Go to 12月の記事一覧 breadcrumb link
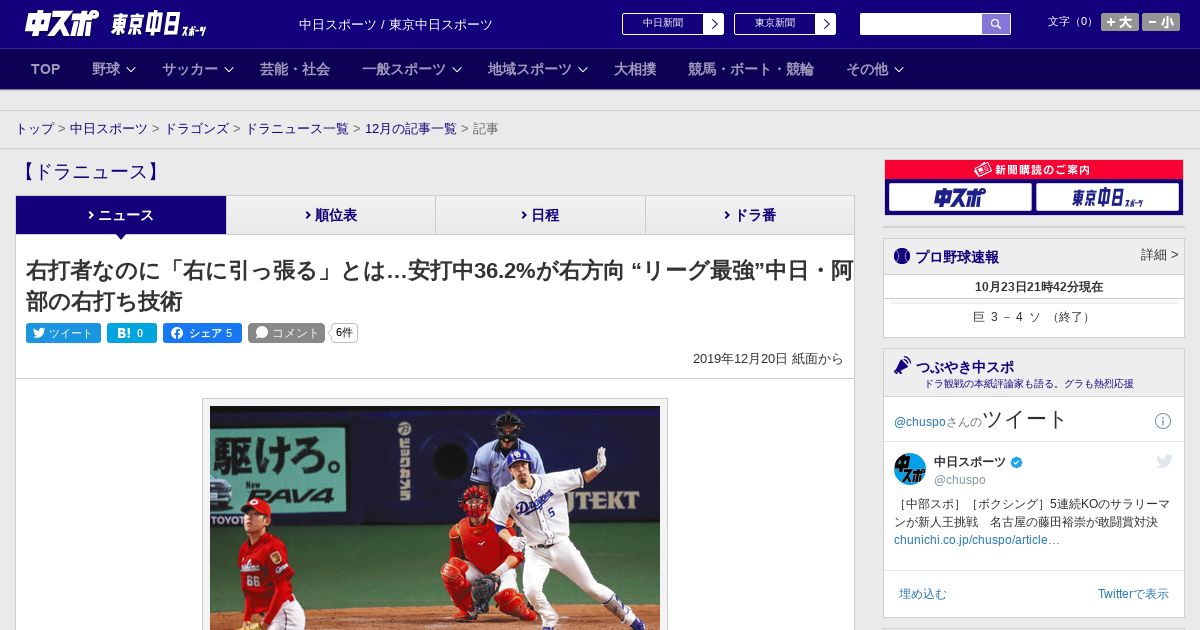1200x630 pixels. pyautogui.click(x=411, y=129)
